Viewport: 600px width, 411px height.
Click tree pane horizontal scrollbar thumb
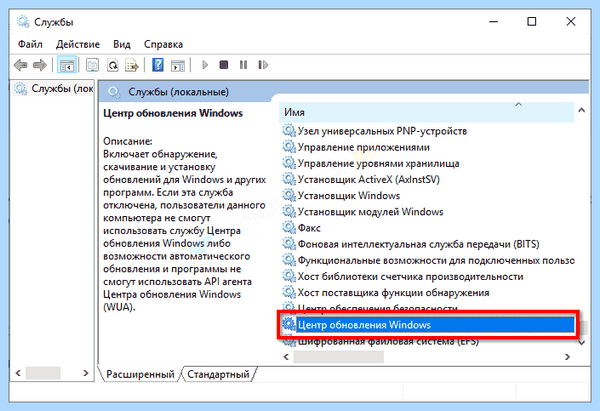coord(43,373)
